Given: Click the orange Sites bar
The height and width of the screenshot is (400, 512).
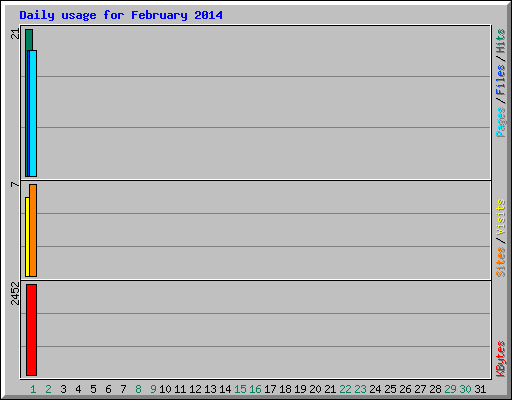Looking at the screenshot, I should coord(33,230).
